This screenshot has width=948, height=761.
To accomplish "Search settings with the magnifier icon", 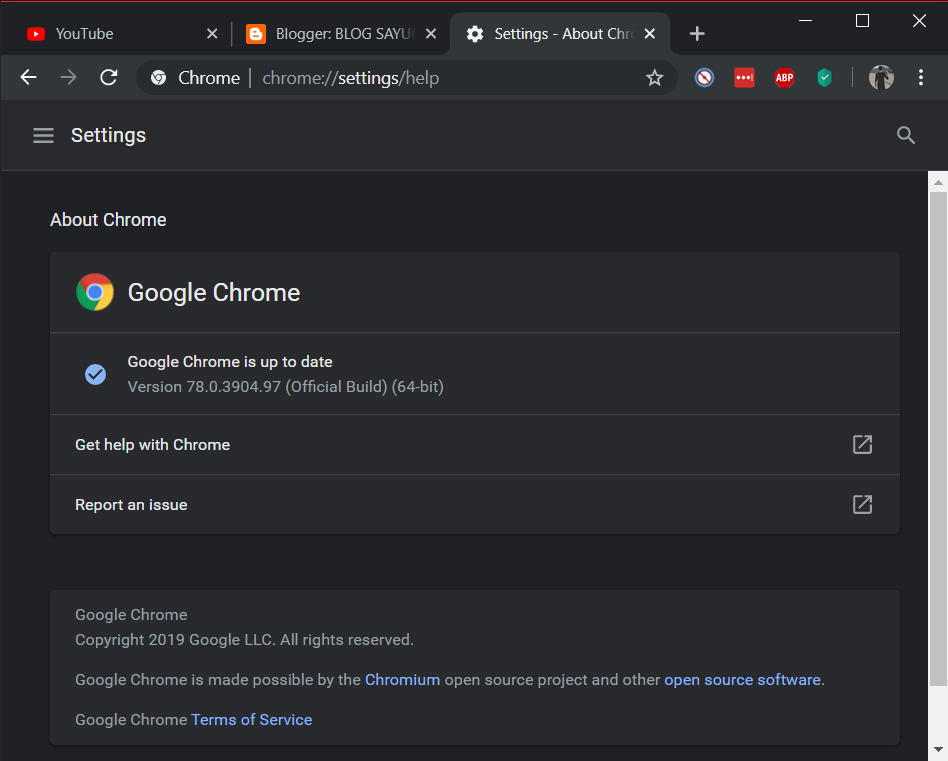I will click(906, 135).
